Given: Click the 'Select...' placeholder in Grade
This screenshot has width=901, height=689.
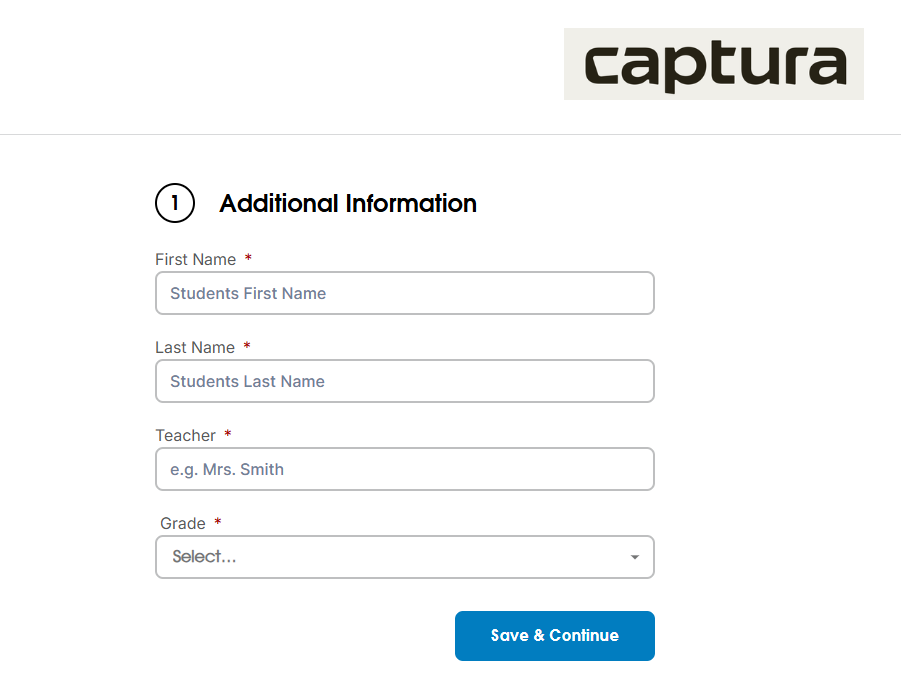Looking at the screenshot, I should (204, 556).
